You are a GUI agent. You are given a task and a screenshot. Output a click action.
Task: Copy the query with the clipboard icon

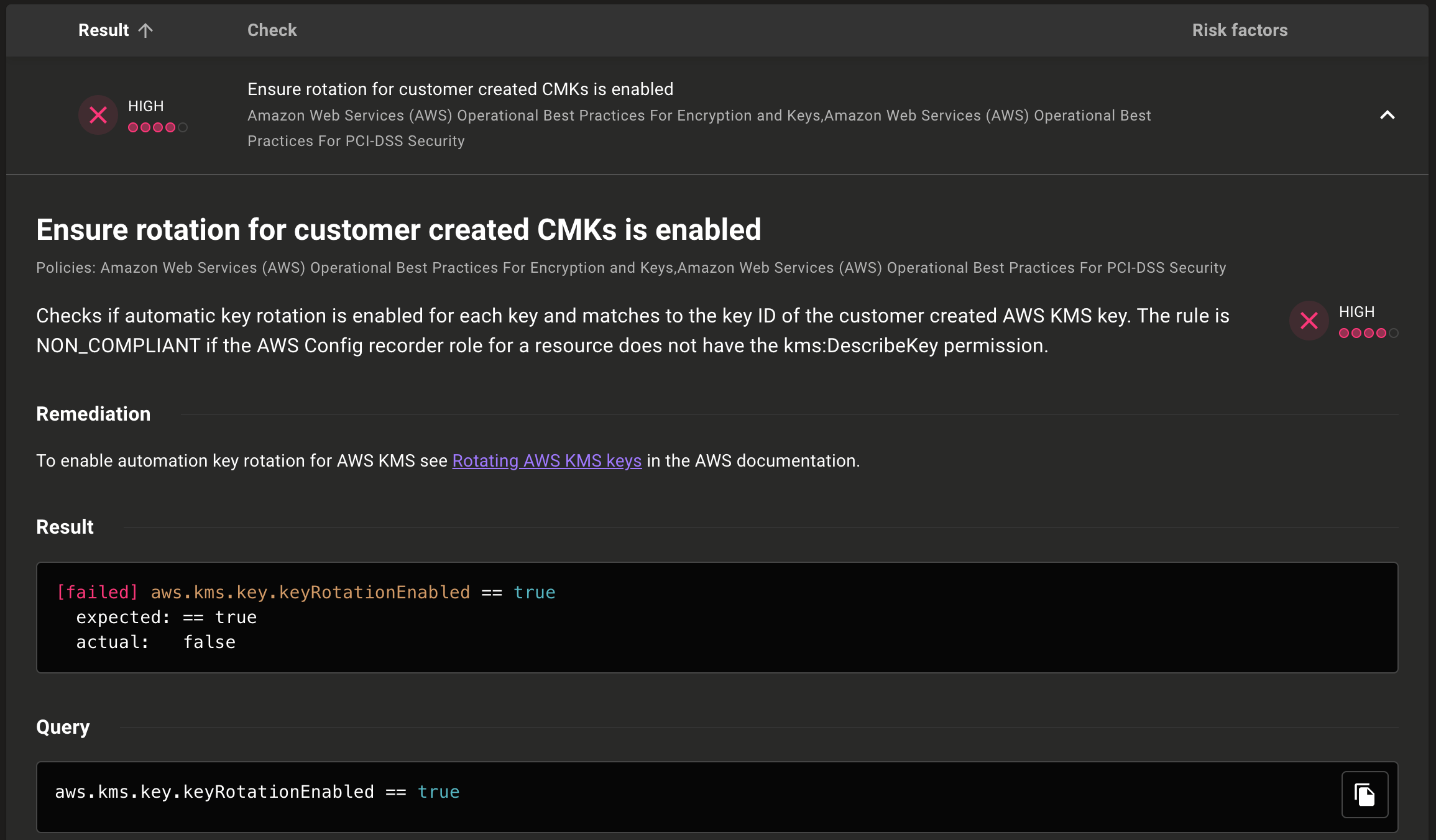(x=1365, y=795)
